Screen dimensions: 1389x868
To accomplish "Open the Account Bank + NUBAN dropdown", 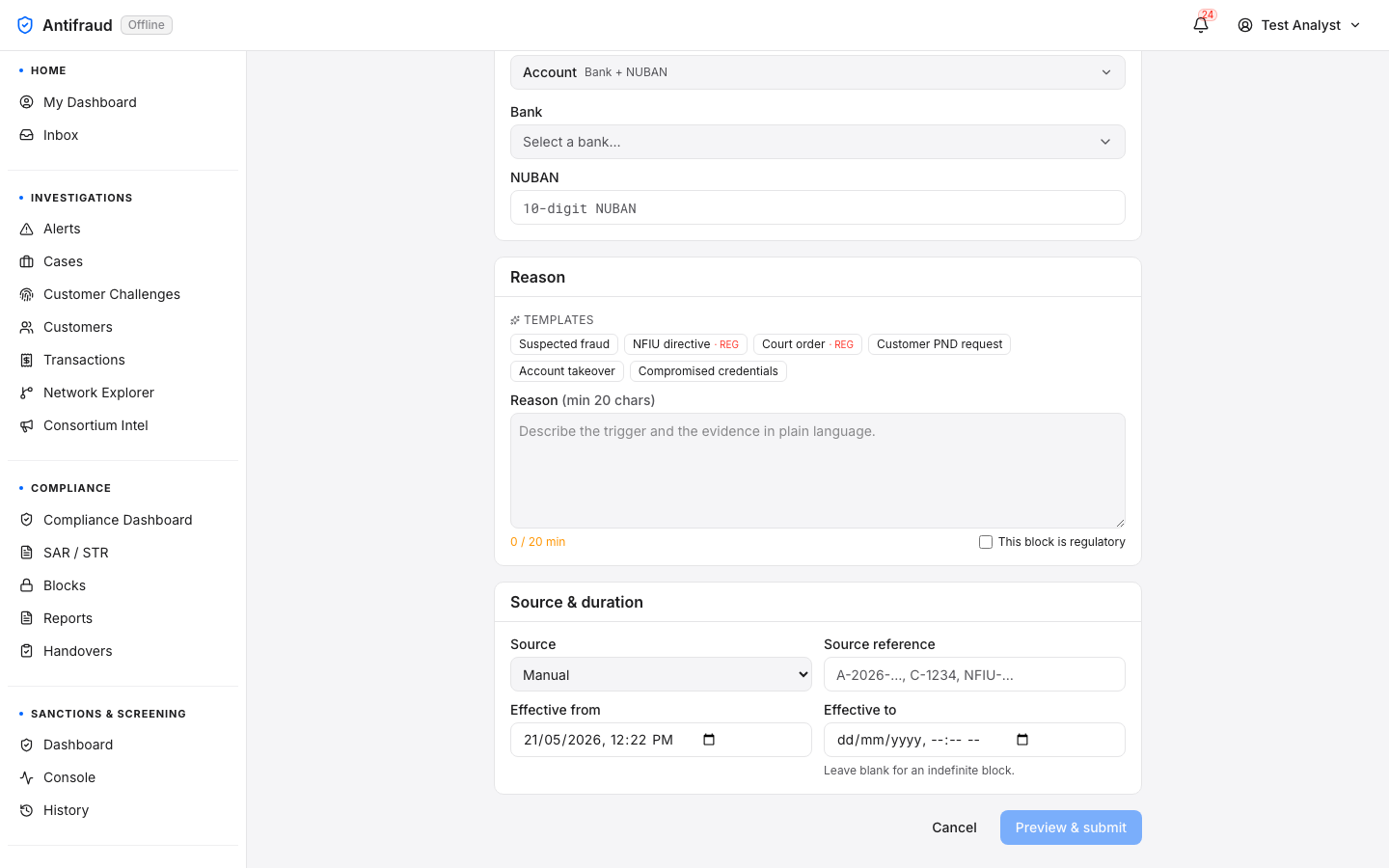I will (x=818, y=72).
